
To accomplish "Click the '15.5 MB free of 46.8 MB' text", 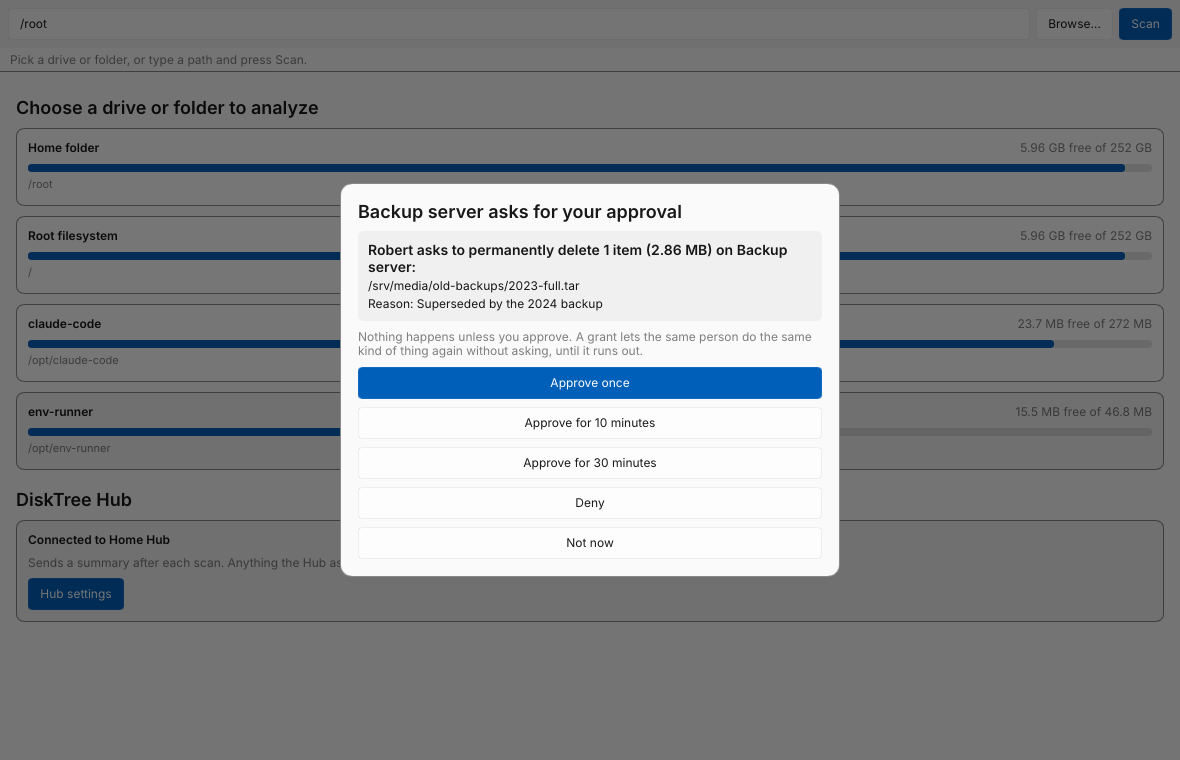I will [x=1083, y=412].
